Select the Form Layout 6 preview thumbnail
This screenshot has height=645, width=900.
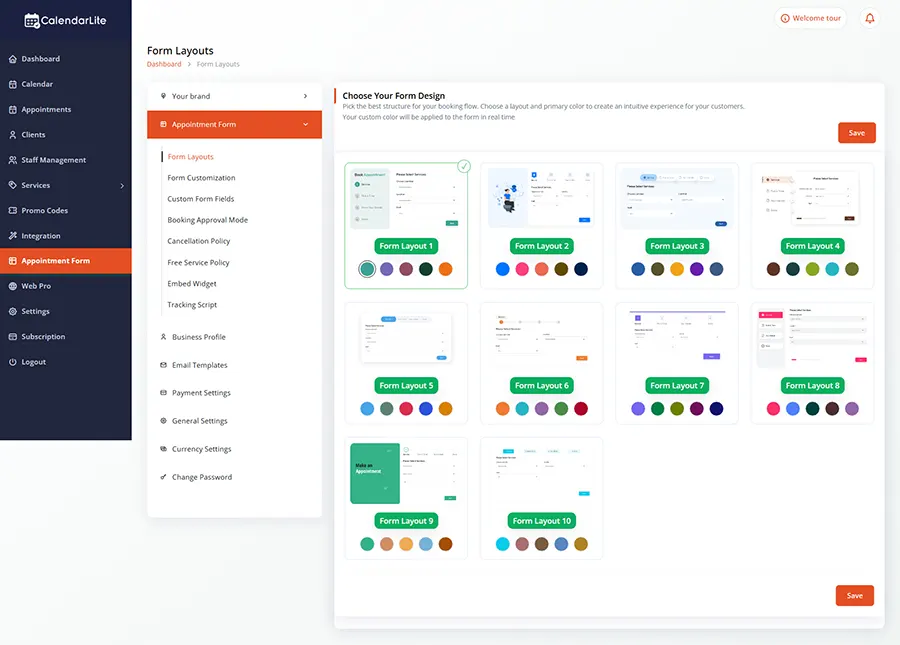[542, 339]
